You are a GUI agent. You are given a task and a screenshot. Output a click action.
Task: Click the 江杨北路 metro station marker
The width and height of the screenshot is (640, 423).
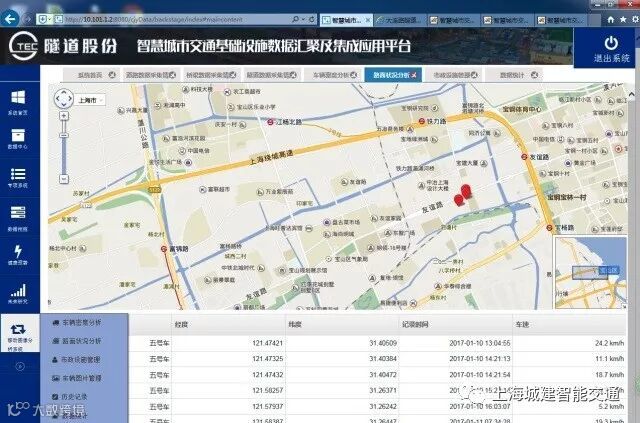click(271, 122)
